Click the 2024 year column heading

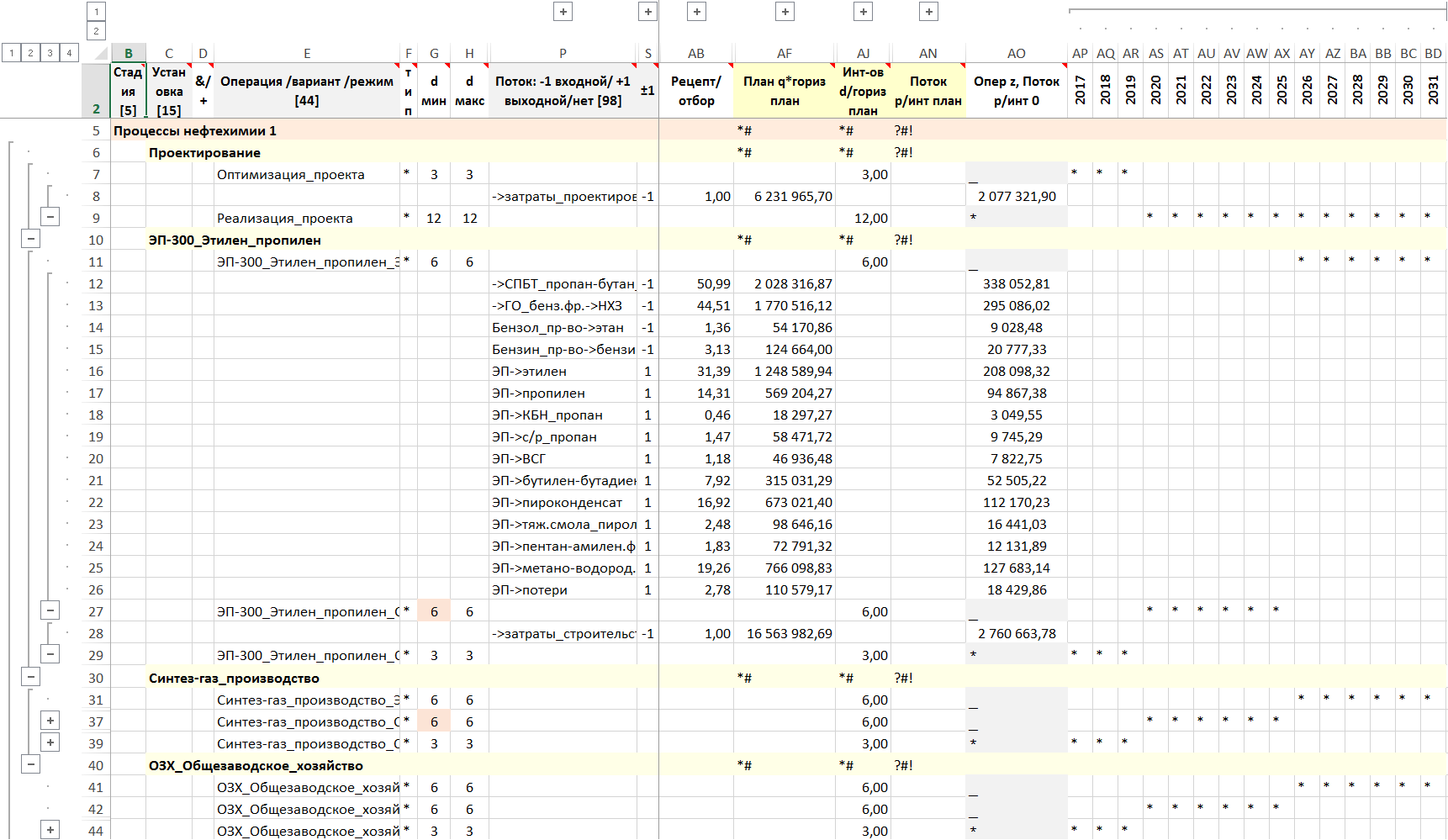[1256, 90]
